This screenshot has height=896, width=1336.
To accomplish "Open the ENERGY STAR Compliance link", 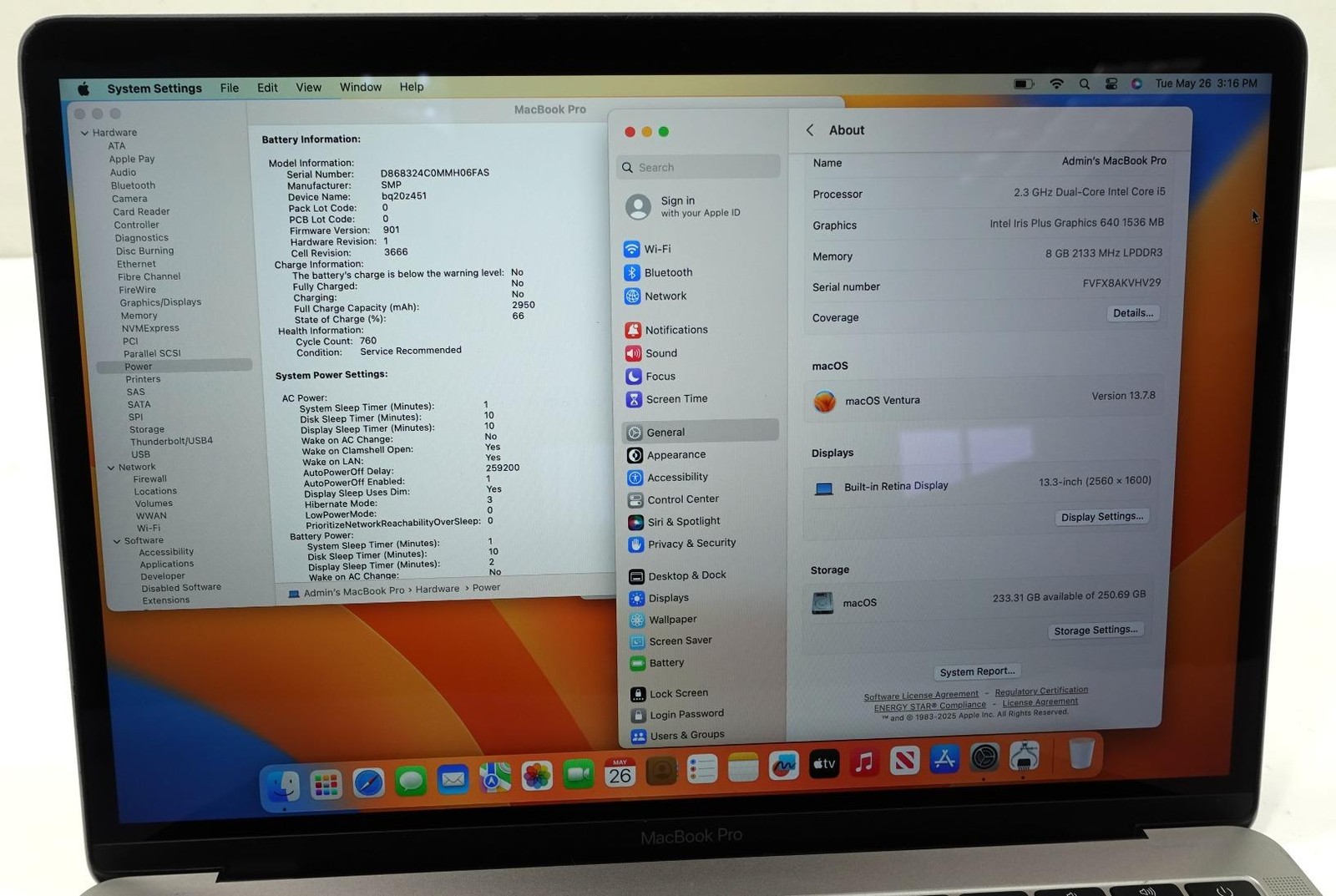I will [930, 706].
